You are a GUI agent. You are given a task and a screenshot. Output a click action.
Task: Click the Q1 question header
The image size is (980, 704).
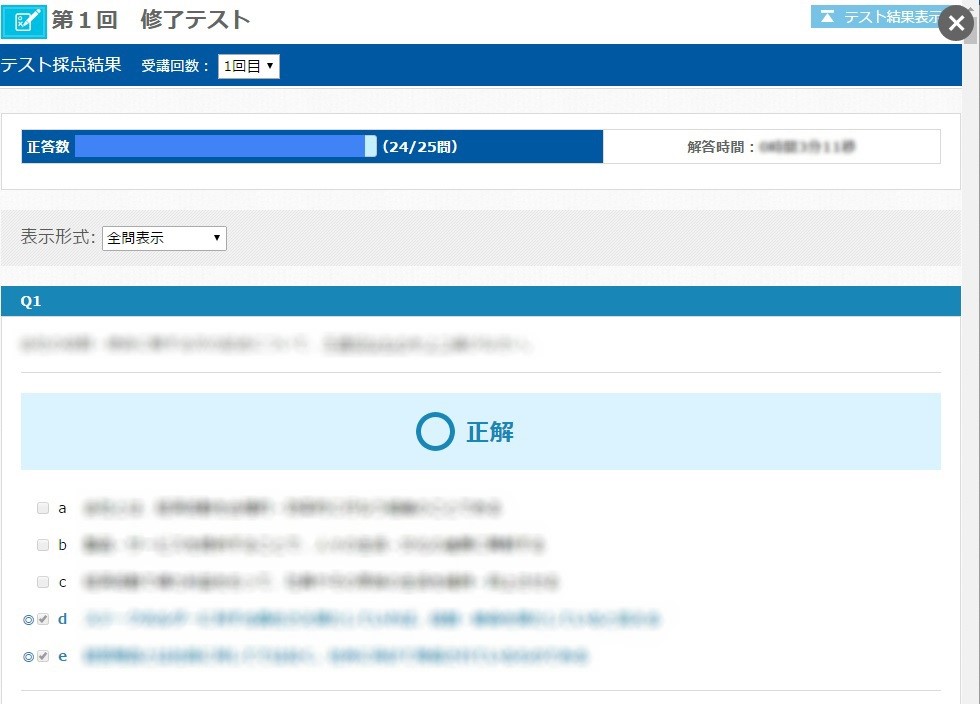pos(481,301)
